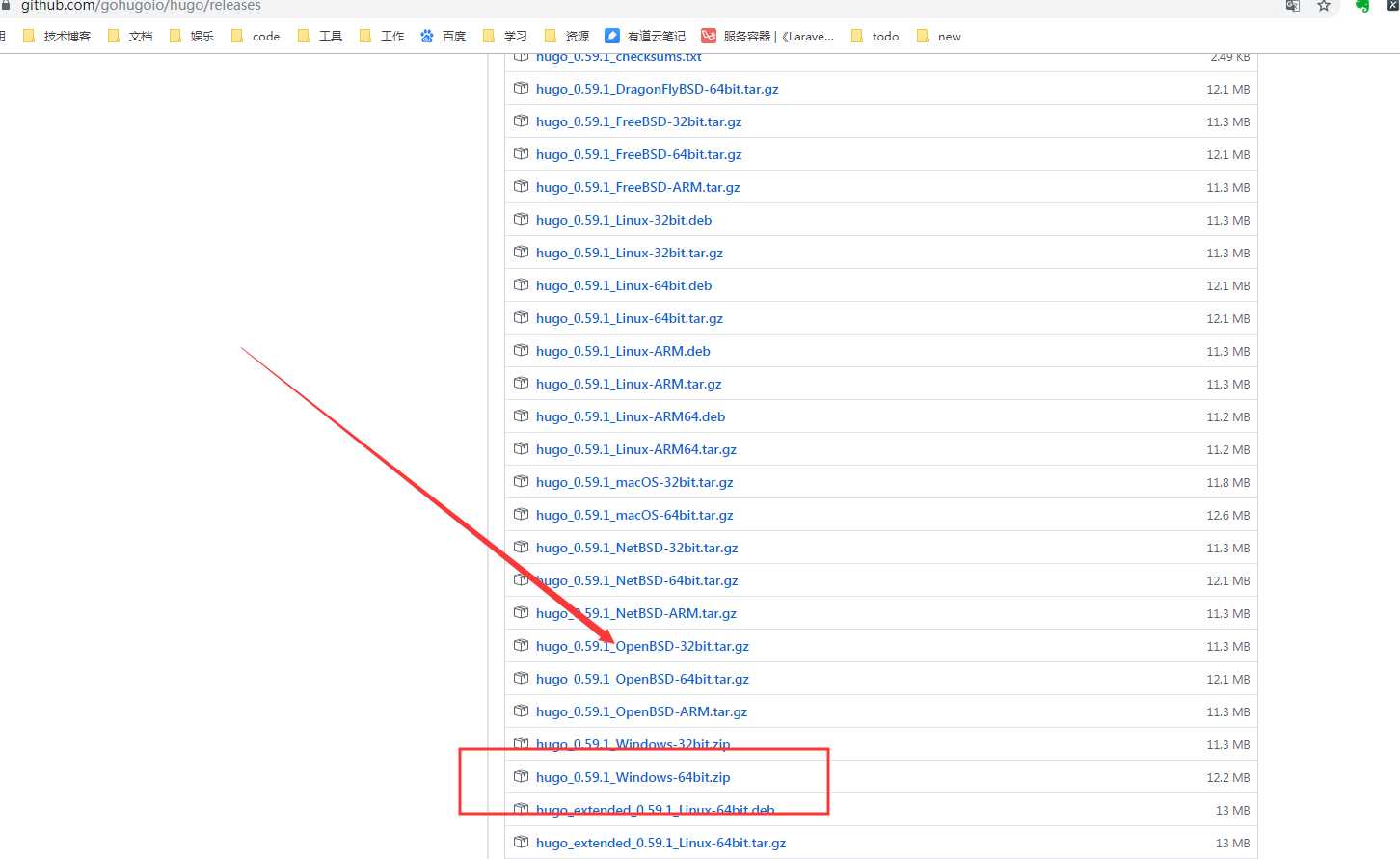1400x859 pixels.
Task: Click package icon beside Linux-ARM64.deb
Action: (522, 416)
